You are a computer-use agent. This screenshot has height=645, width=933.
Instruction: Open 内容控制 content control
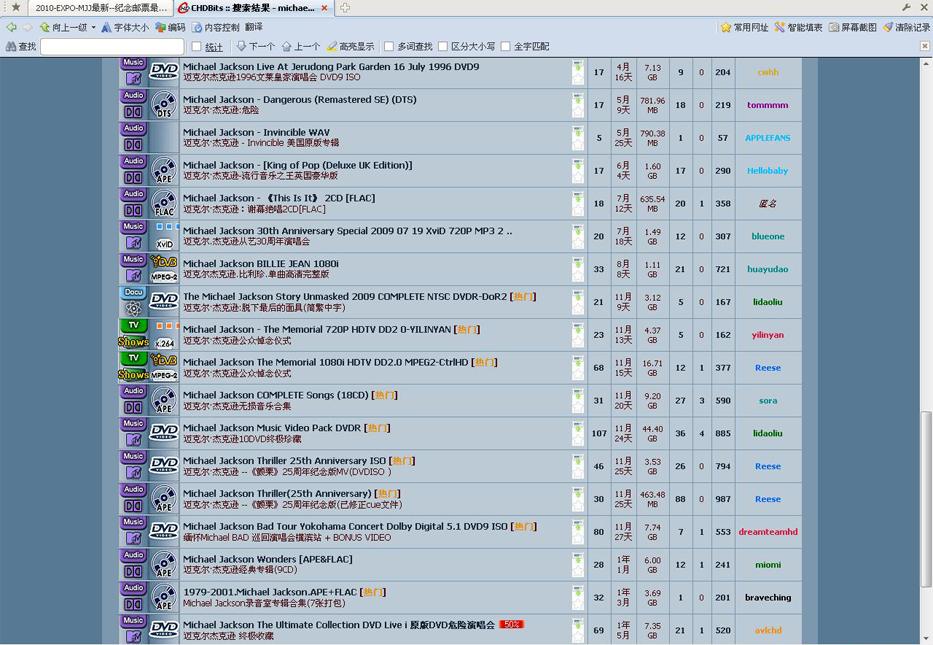point(215,27)
